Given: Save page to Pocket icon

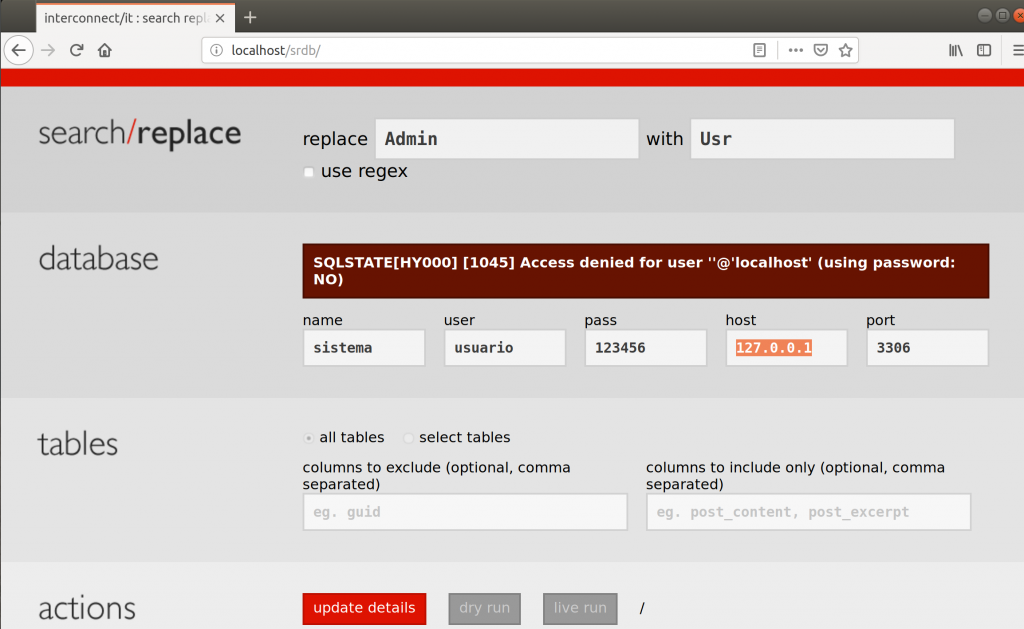Looking at the screenshot, I should 821,50.
